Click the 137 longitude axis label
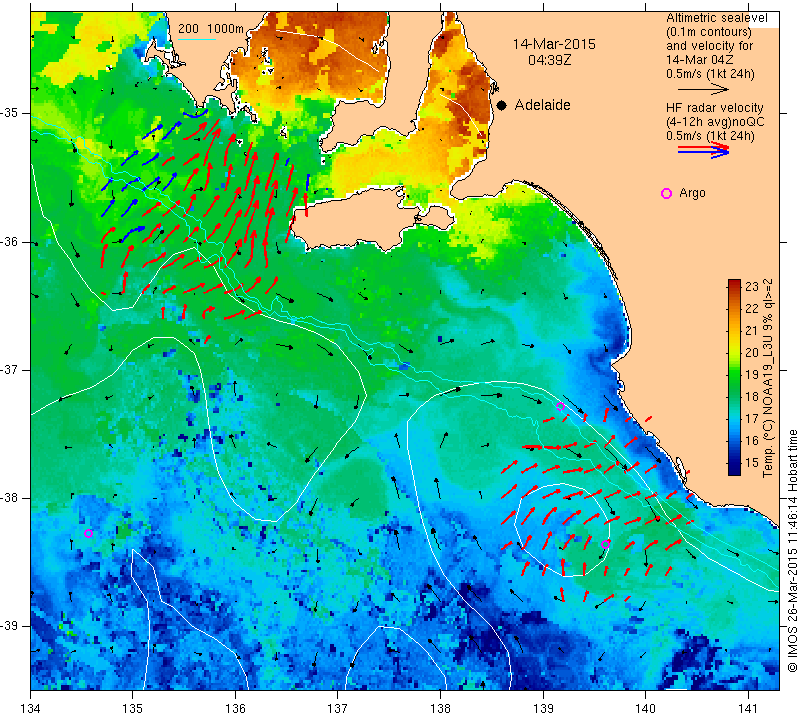This screenshot has width=800, height=720. pos(337,708)
